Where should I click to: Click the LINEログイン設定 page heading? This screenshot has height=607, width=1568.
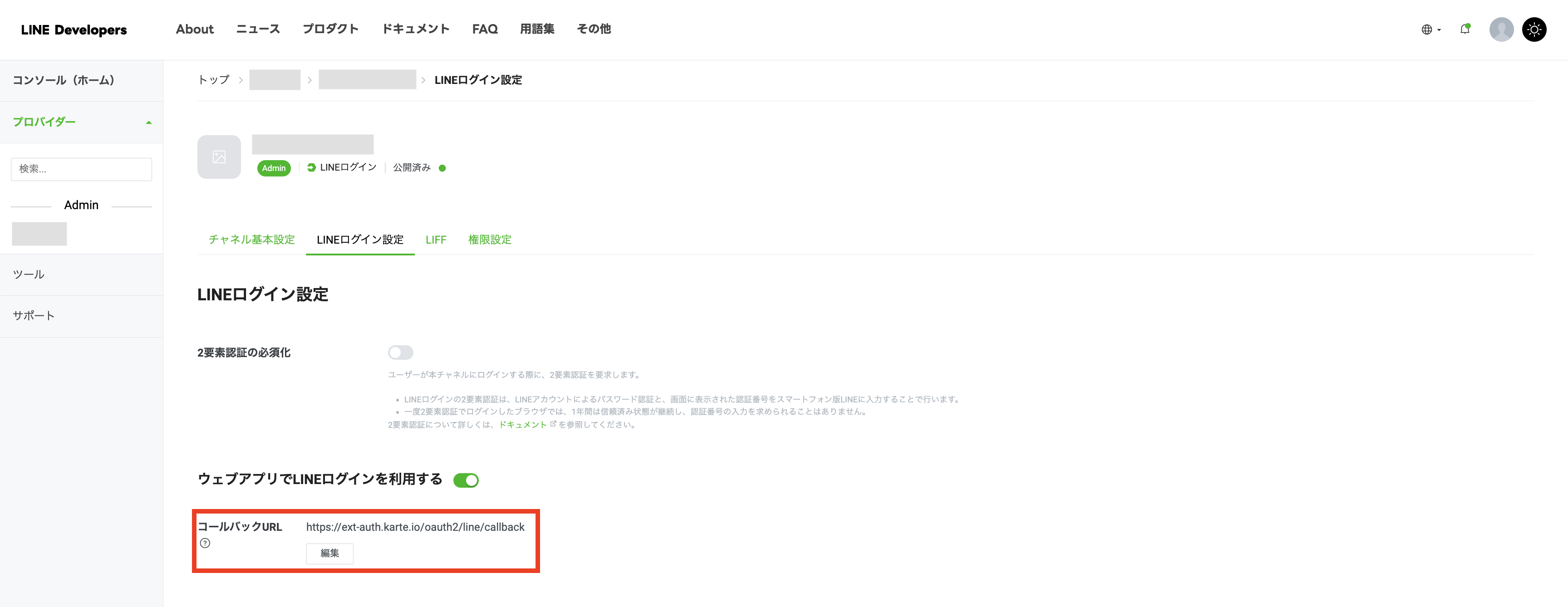coord(263,294)
